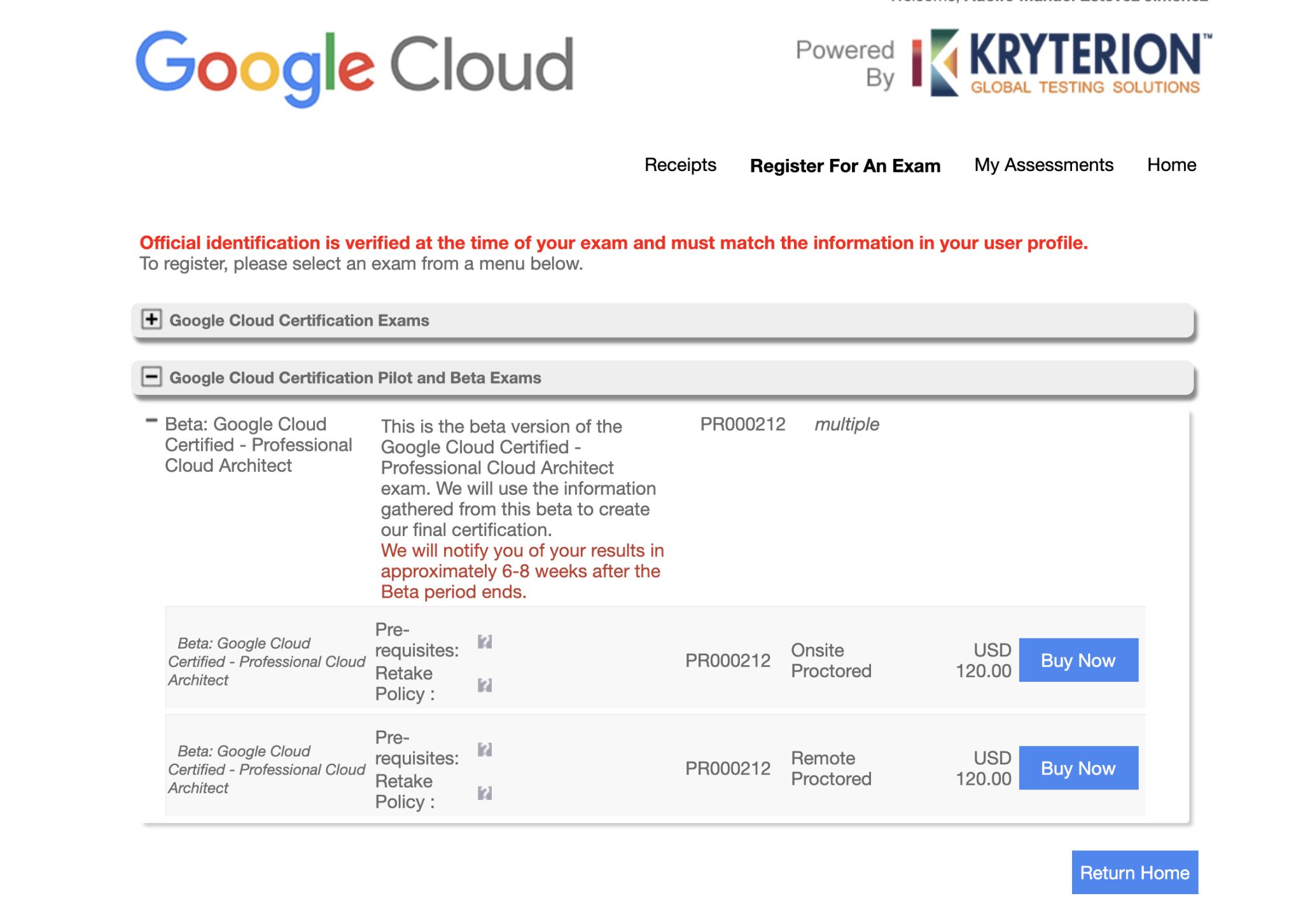
Task: Click 'Powered By' text near Kryterion logo
Action: coord(845,64)
